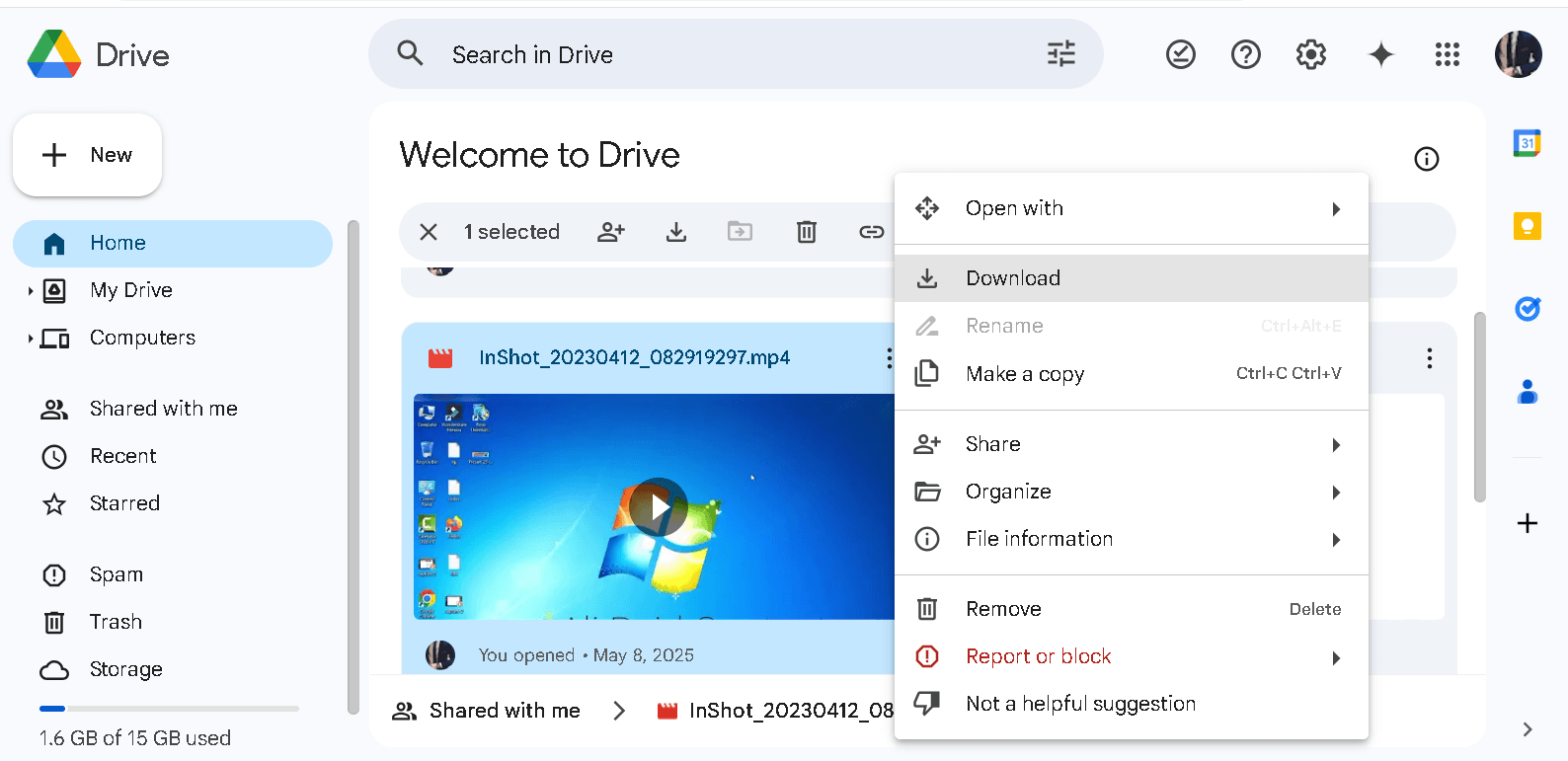Screen dimensions: 1568x761
Task: Expand the Share submenu
Action: pyautogui.click(x=1132, y=444)
